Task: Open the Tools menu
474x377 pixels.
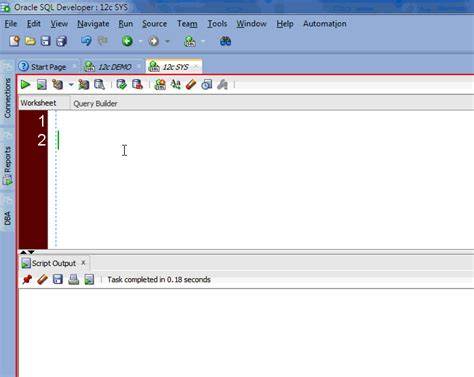Action: [x=217, y=24]
